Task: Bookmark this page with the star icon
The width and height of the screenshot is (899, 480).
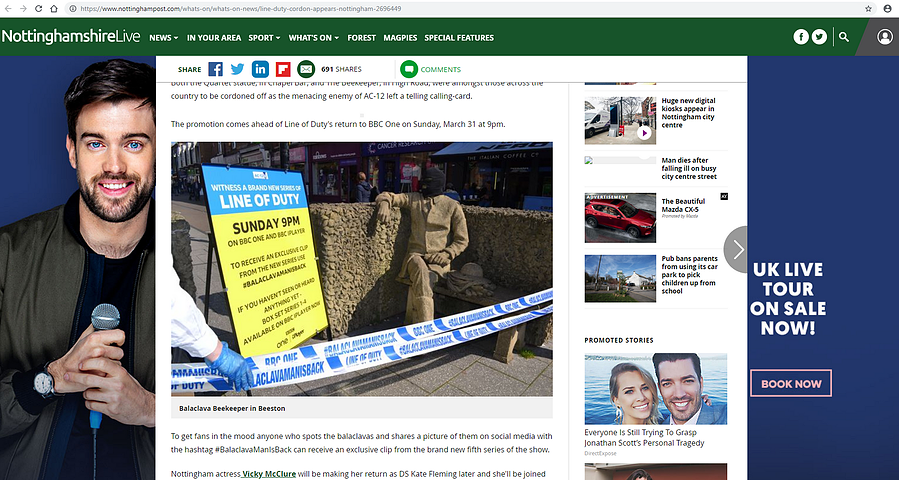Action: point(869,9)
